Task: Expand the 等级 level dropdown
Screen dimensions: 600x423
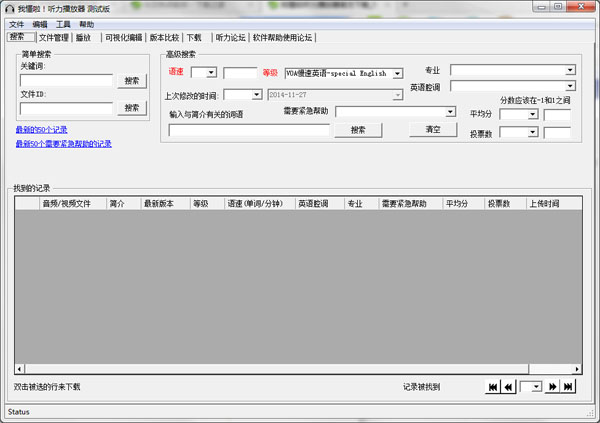Action: tap(397, 73)
